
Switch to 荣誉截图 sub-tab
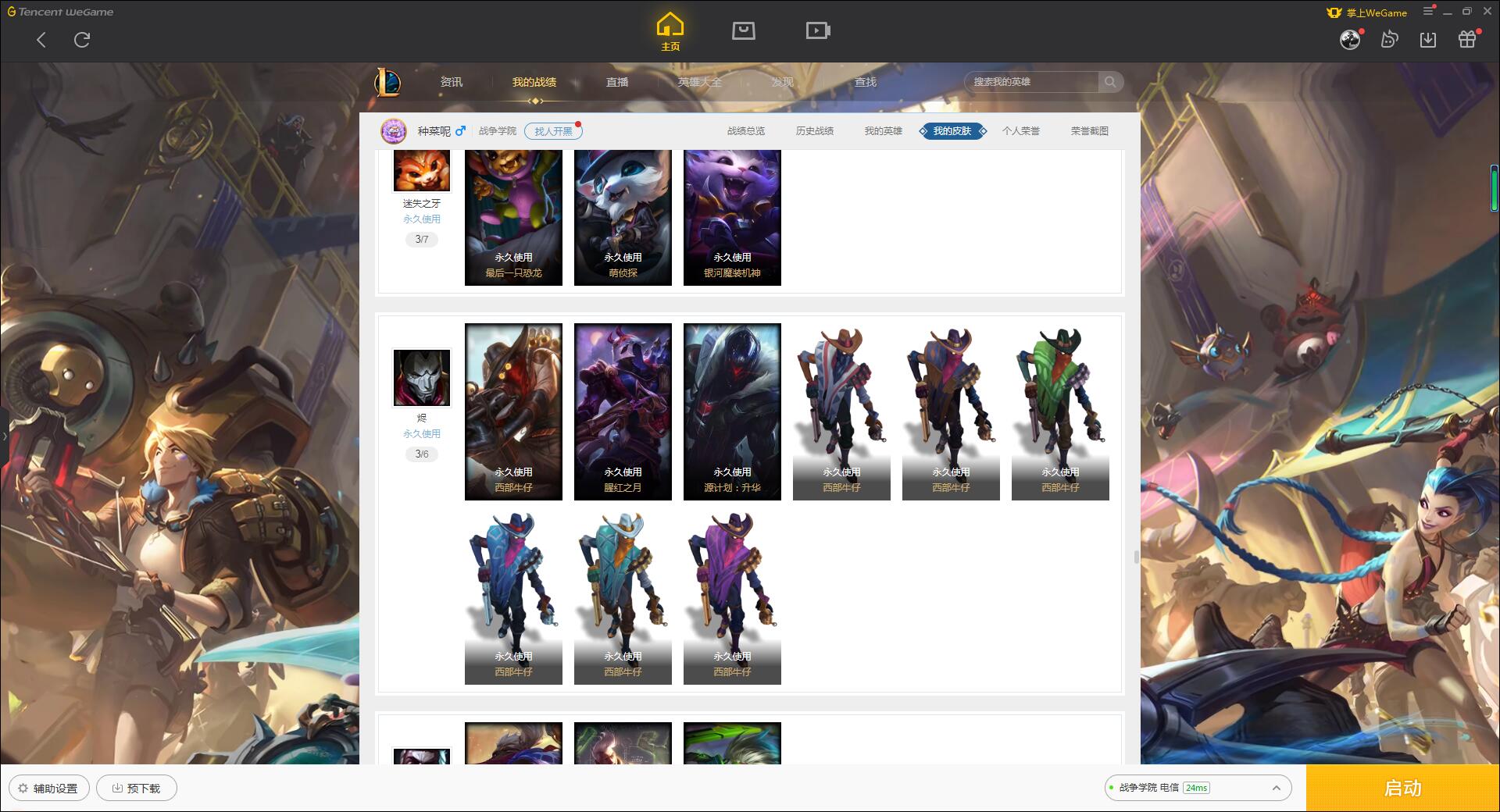coord(1090,131)
